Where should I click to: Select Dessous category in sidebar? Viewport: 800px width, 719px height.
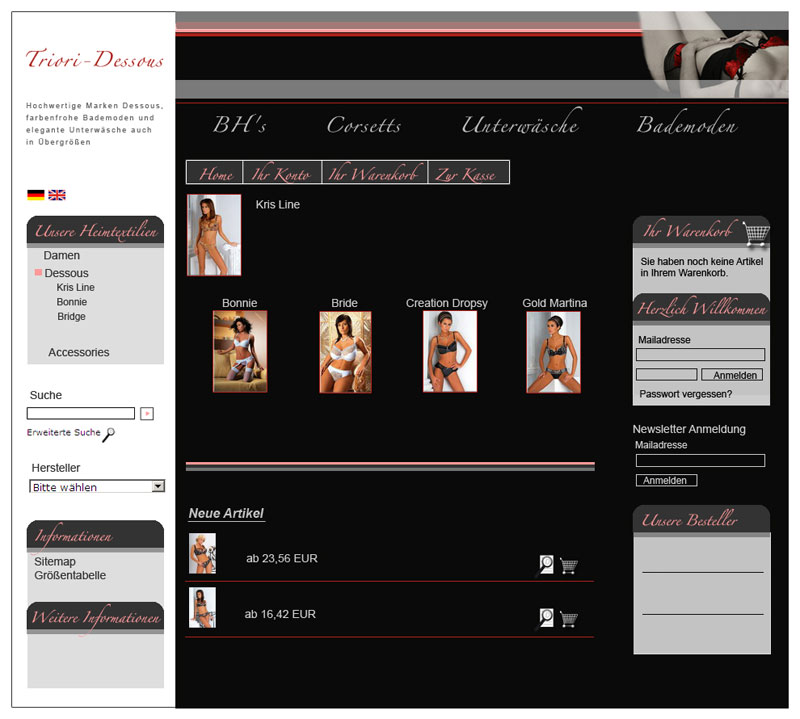(x=66, y=273)
